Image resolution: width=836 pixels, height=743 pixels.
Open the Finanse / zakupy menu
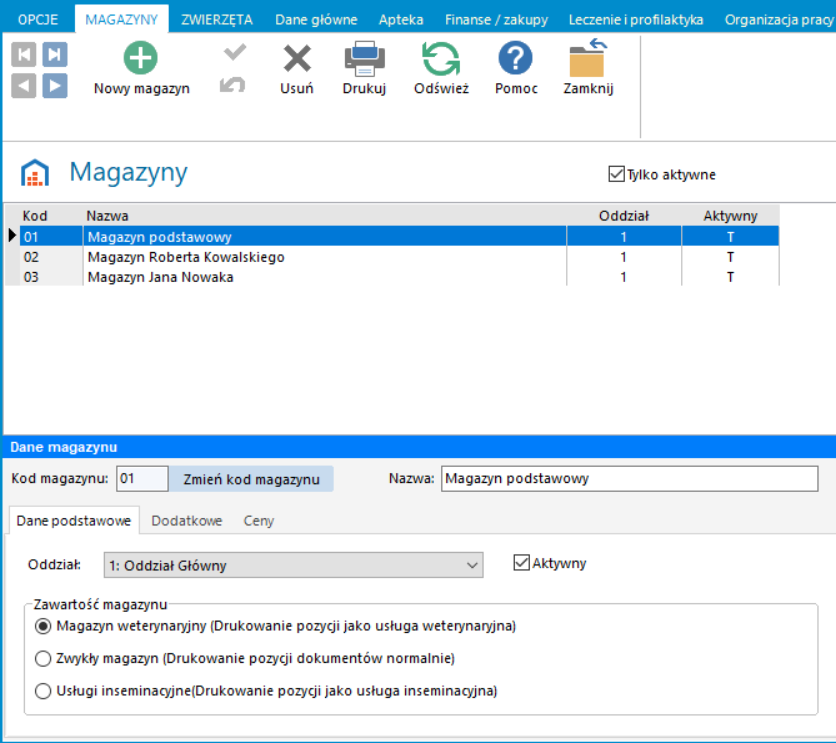pyautogui.click(x=496, y=20)
